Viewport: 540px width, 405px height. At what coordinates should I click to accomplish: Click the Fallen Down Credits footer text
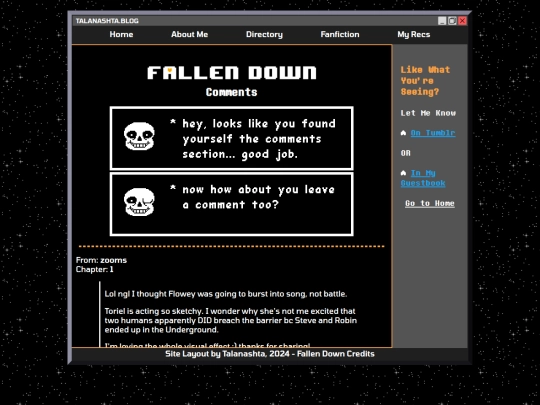coord(336,354)
